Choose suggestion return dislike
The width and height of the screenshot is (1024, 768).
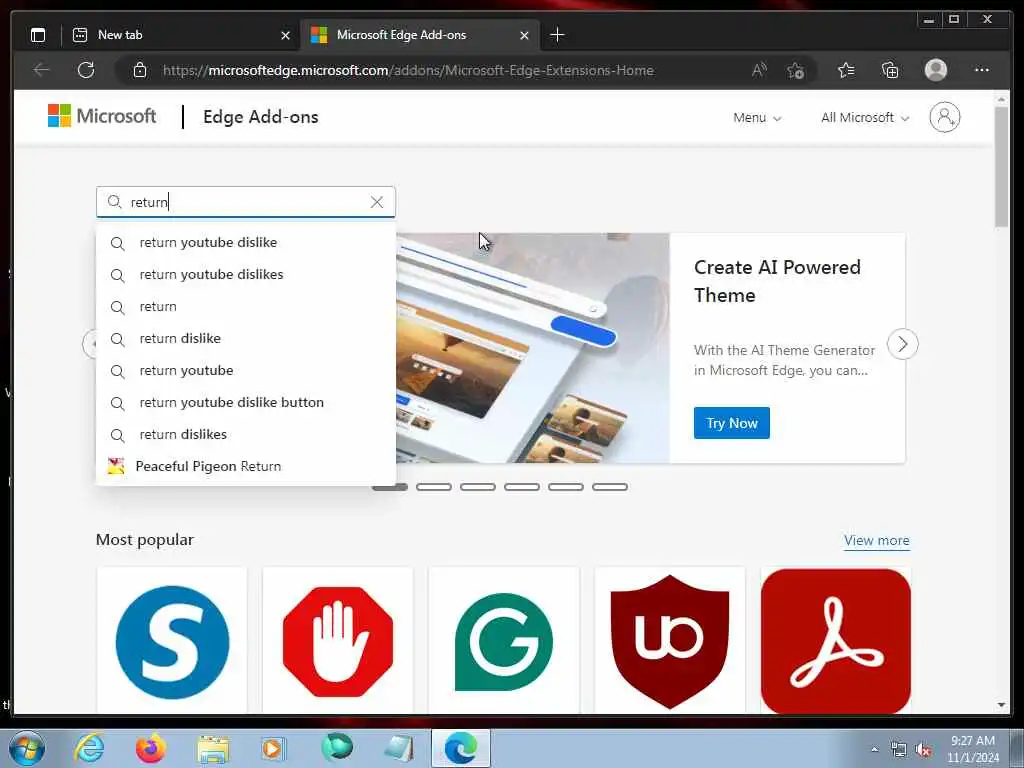246,338
